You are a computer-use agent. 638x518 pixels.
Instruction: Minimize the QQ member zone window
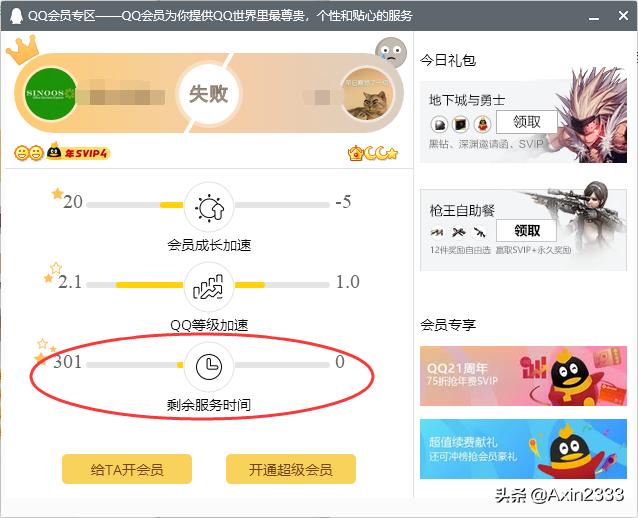[594, 16]
